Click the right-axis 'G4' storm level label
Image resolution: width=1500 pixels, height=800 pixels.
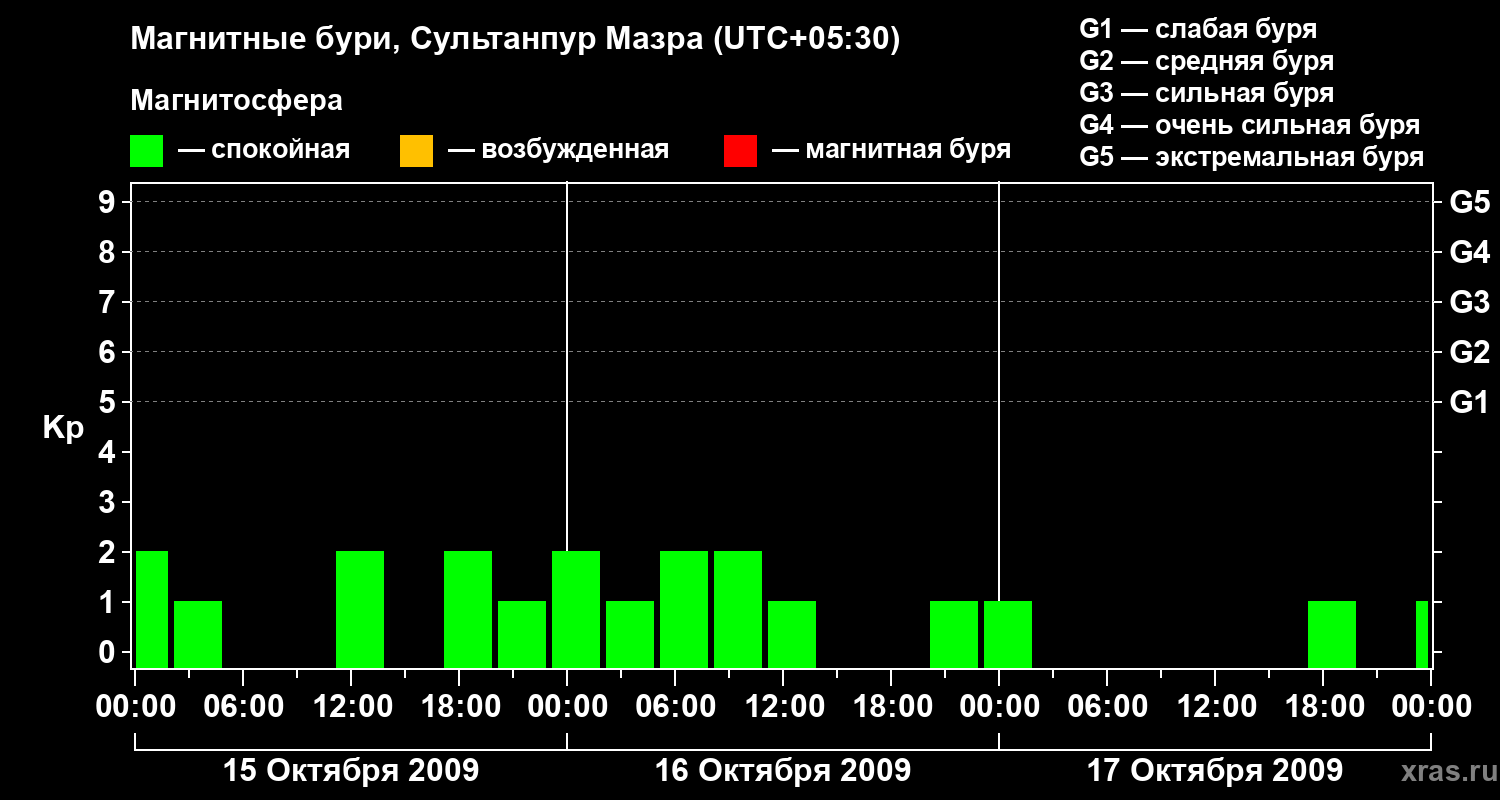tap(1470, 252)
